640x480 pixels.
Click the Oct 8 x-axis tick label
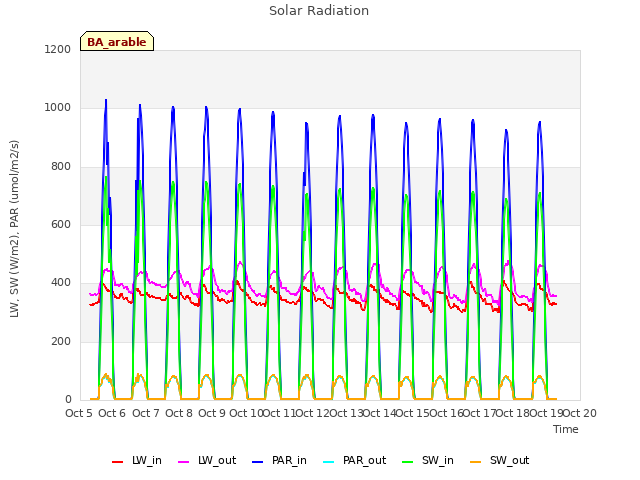pyautogui.click(x=179, y=413)
